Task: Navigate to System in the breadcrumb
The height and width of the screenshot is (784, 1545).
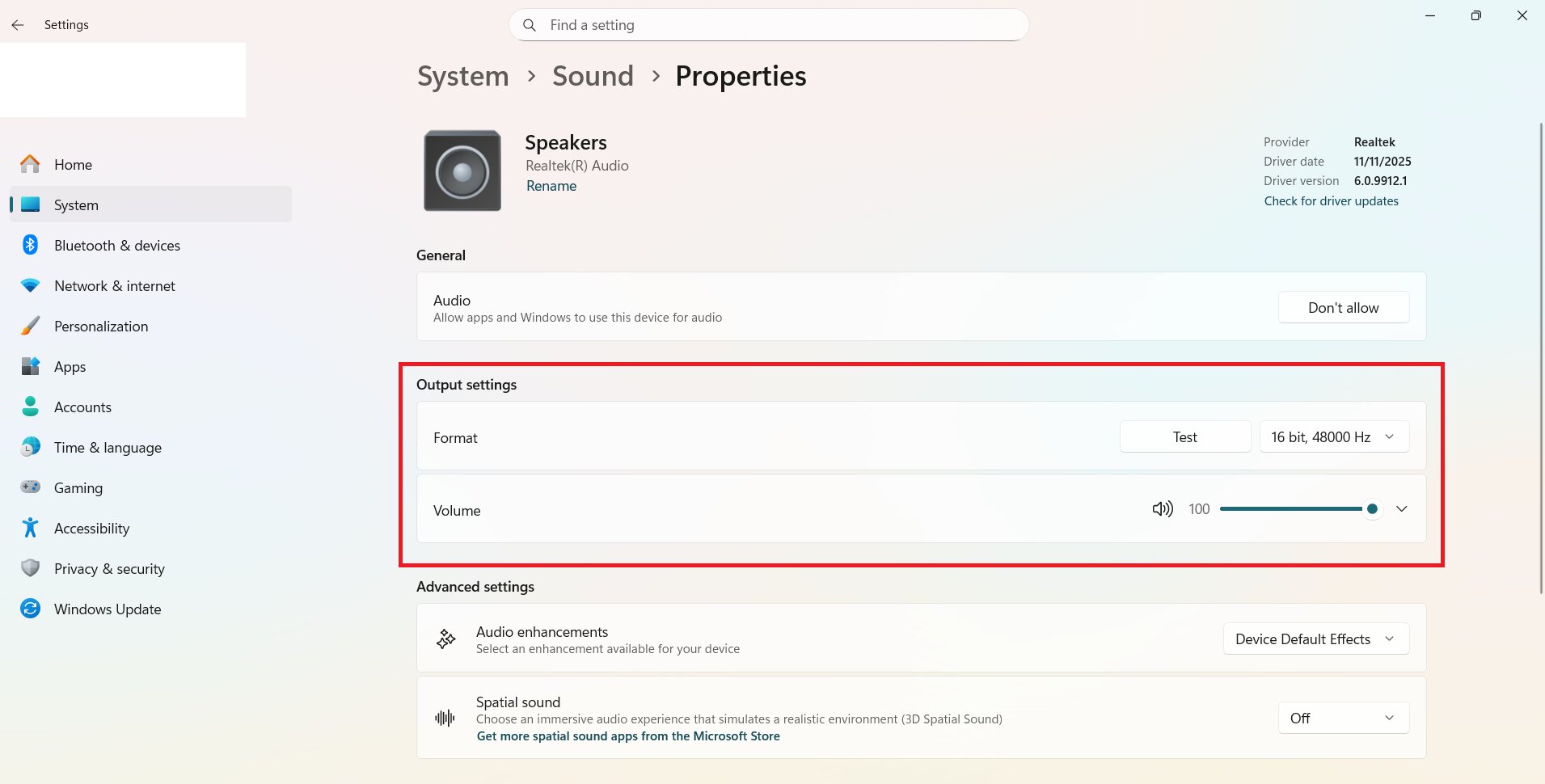Action: 462,75
